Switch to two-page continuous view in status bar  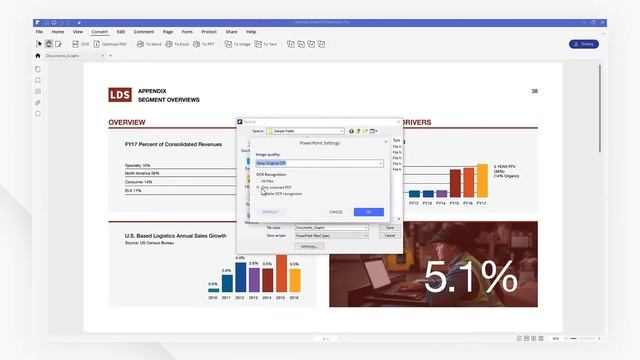tap(541, 338)
